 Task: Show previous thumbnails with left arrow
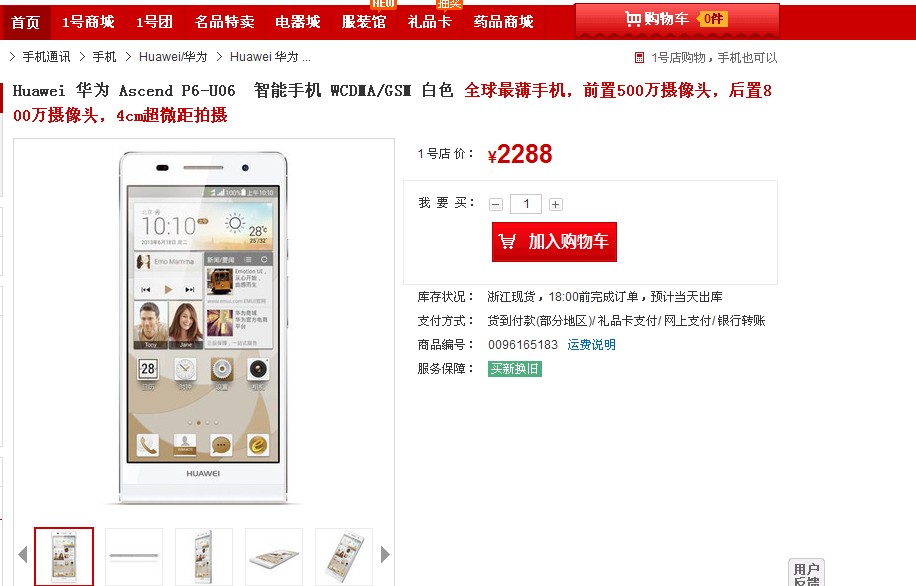(x=23, y=554)
